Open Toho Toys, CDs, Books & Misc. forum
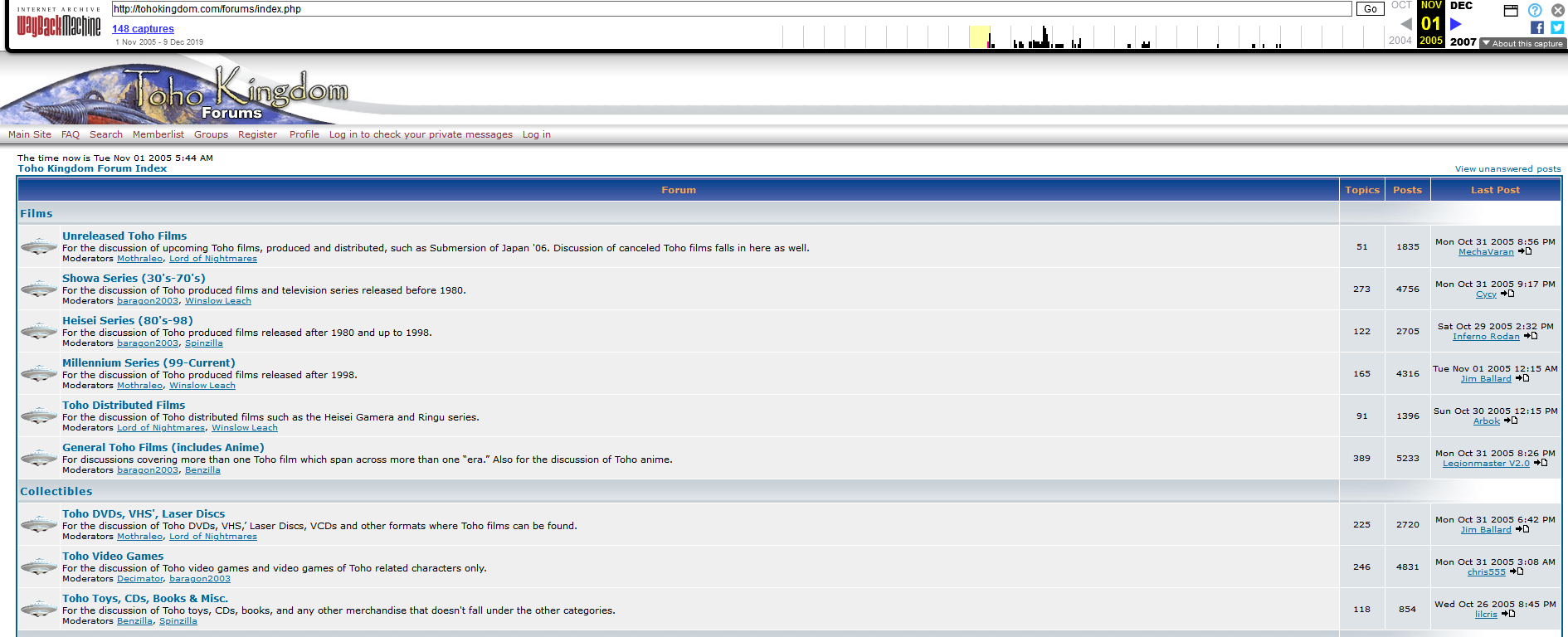1568x637 pixels. [145, 599]
